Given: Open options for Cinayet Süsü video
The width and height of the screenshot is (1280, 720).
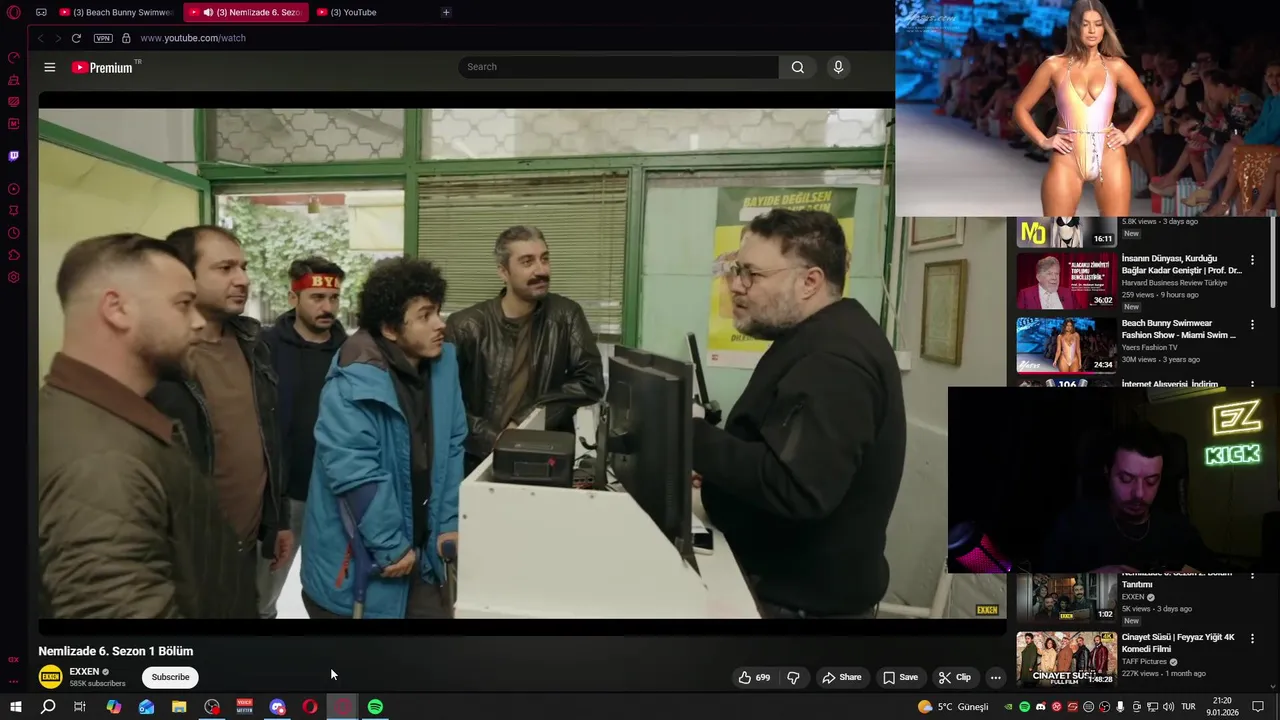Looking at the screenshot, I should [1252, 638].
